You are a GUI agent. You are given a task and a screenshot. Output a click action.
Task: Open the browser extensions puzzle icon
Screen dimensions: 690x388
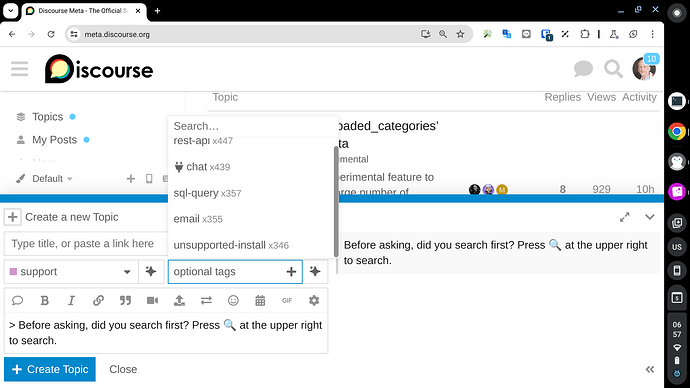[584, 34]
